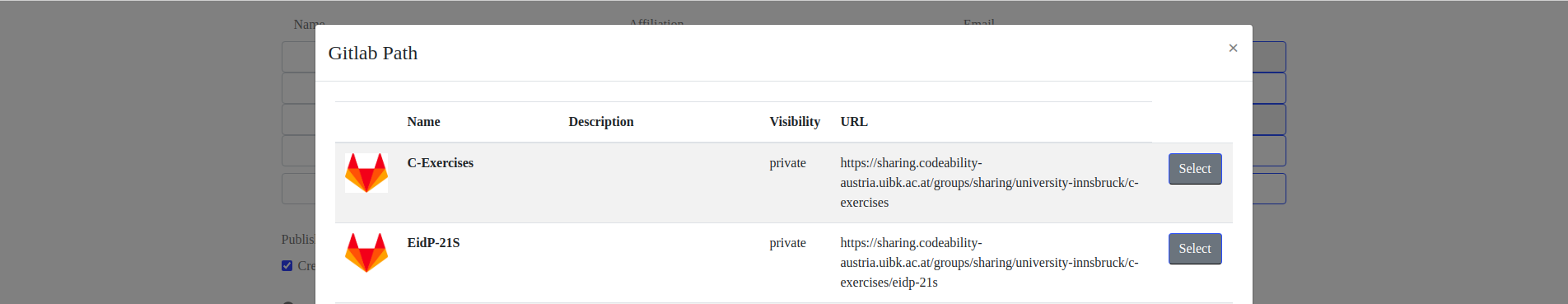Image resolution: width=1568 pixels, height=304 pixels.
Task: Click private visibility in EidP-21S row
Action: [788, 243]
